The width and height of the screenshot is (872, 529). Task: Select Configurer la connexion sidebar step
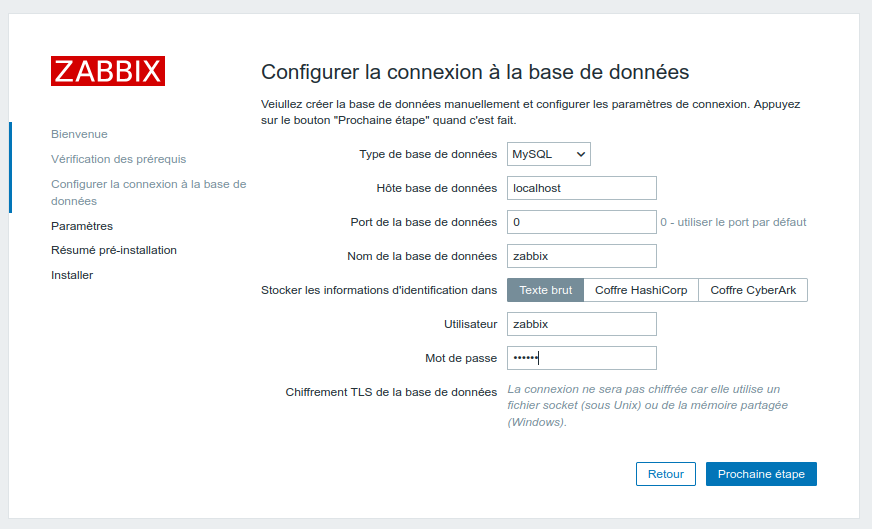coord(148,192)
